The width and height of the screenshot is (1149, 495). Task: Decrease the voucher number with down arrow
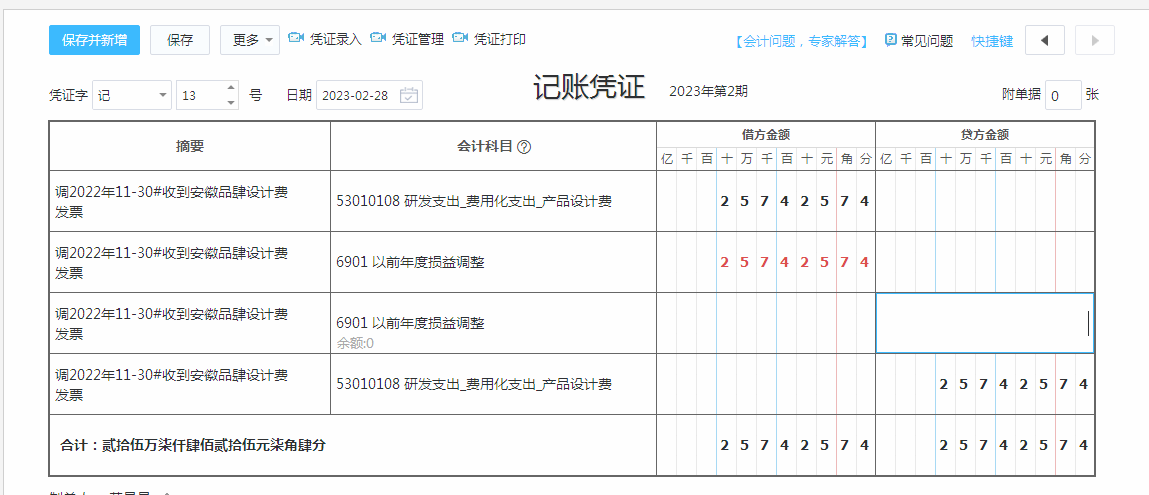pyautogui.click(x=231, y=102)
